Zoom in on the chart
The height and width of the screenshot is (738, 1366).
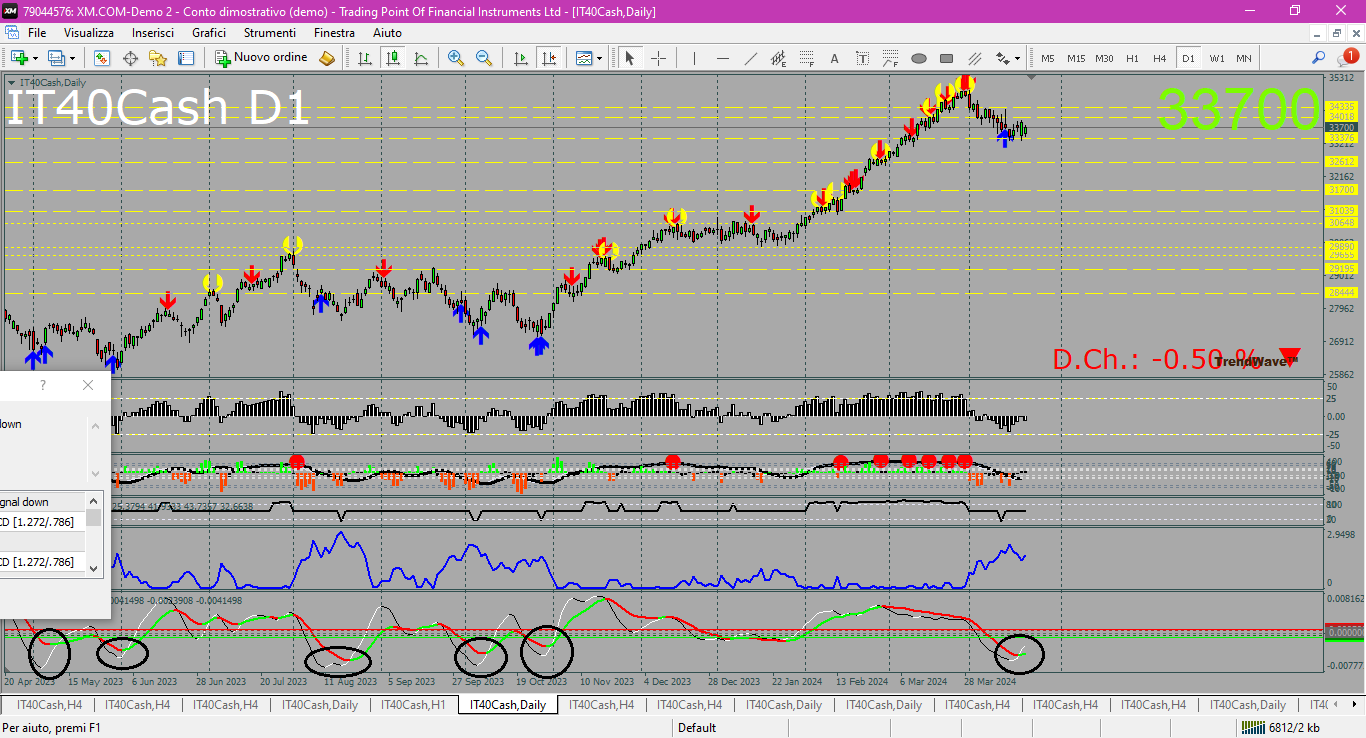click(456, 58)
